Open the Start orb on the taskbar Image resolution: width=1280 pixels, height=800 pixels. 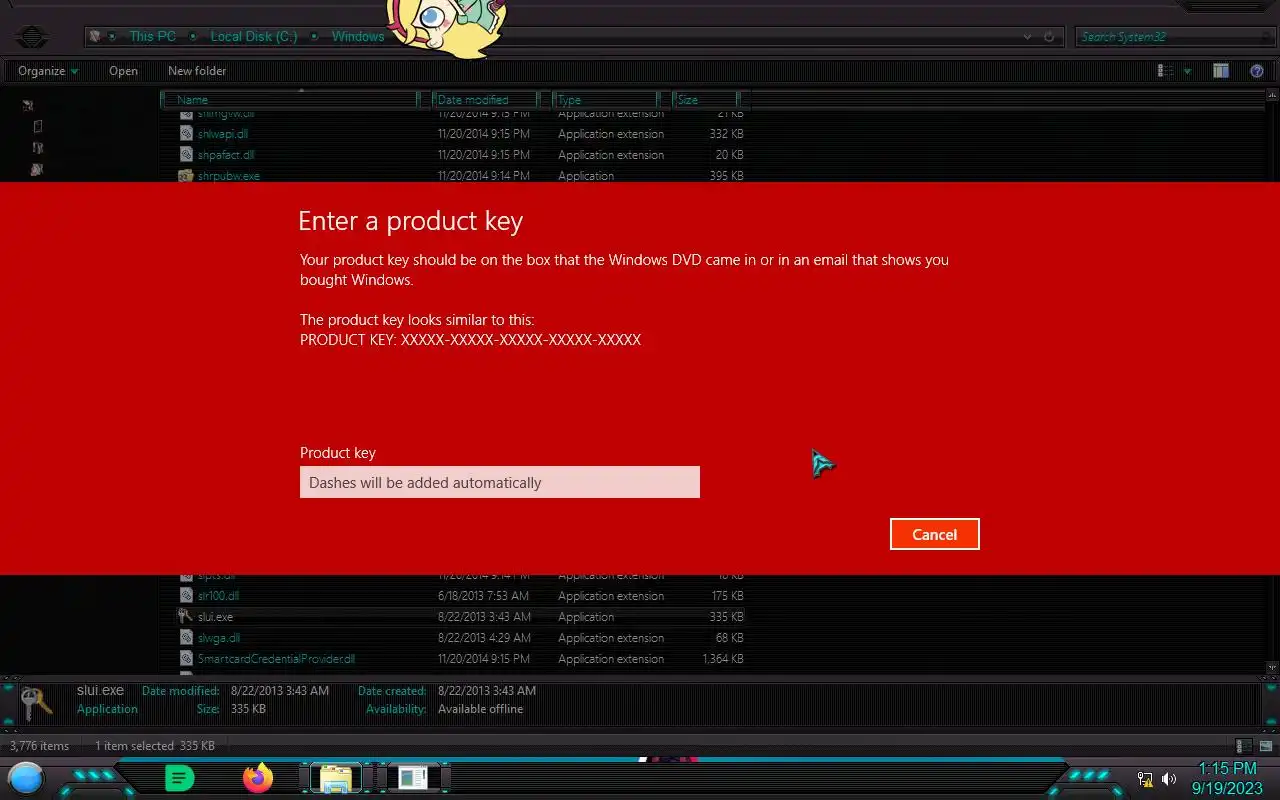[26, 777]
